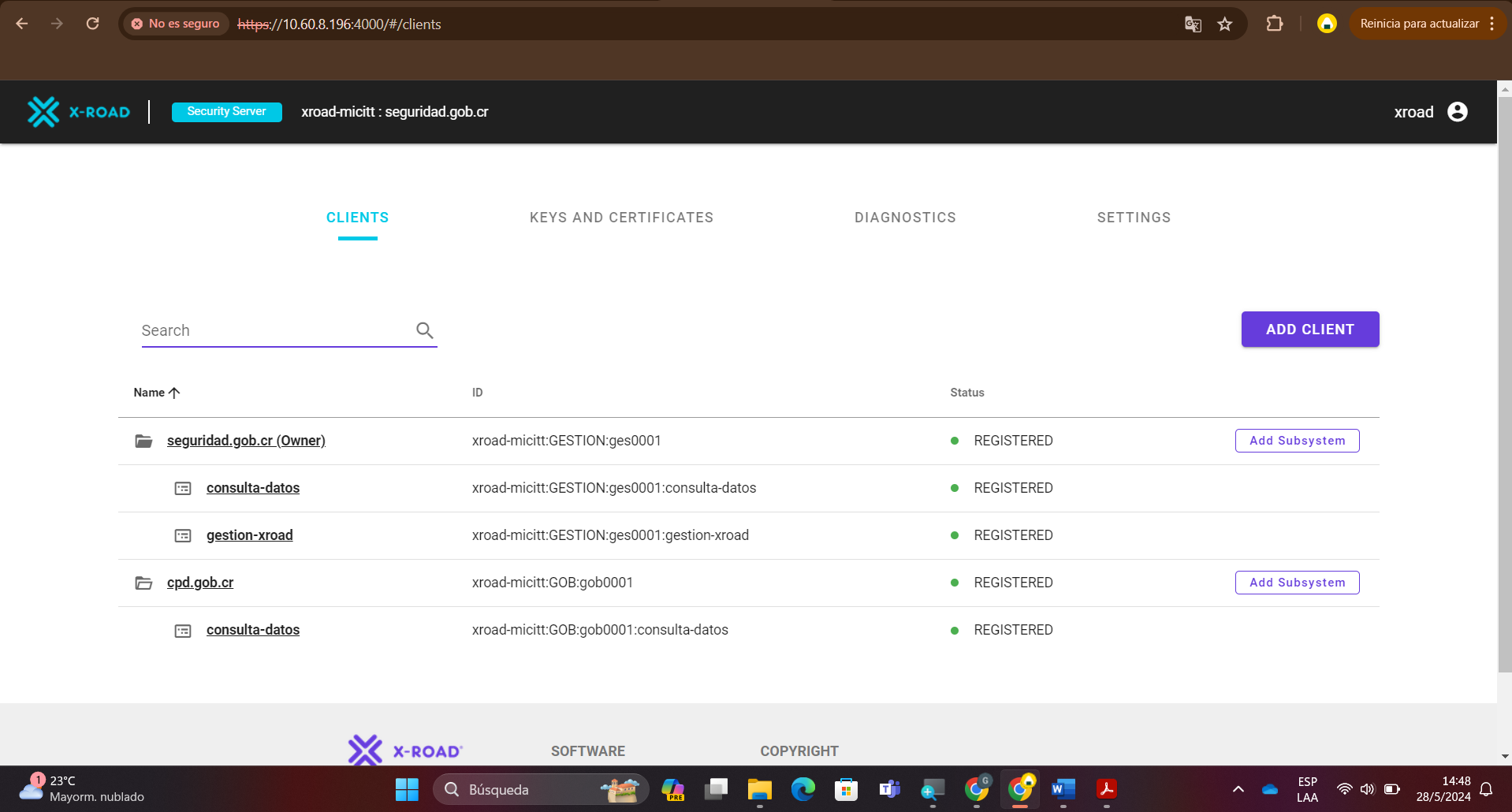
Task: Sort by ID column header
Action: click(477, 393)
